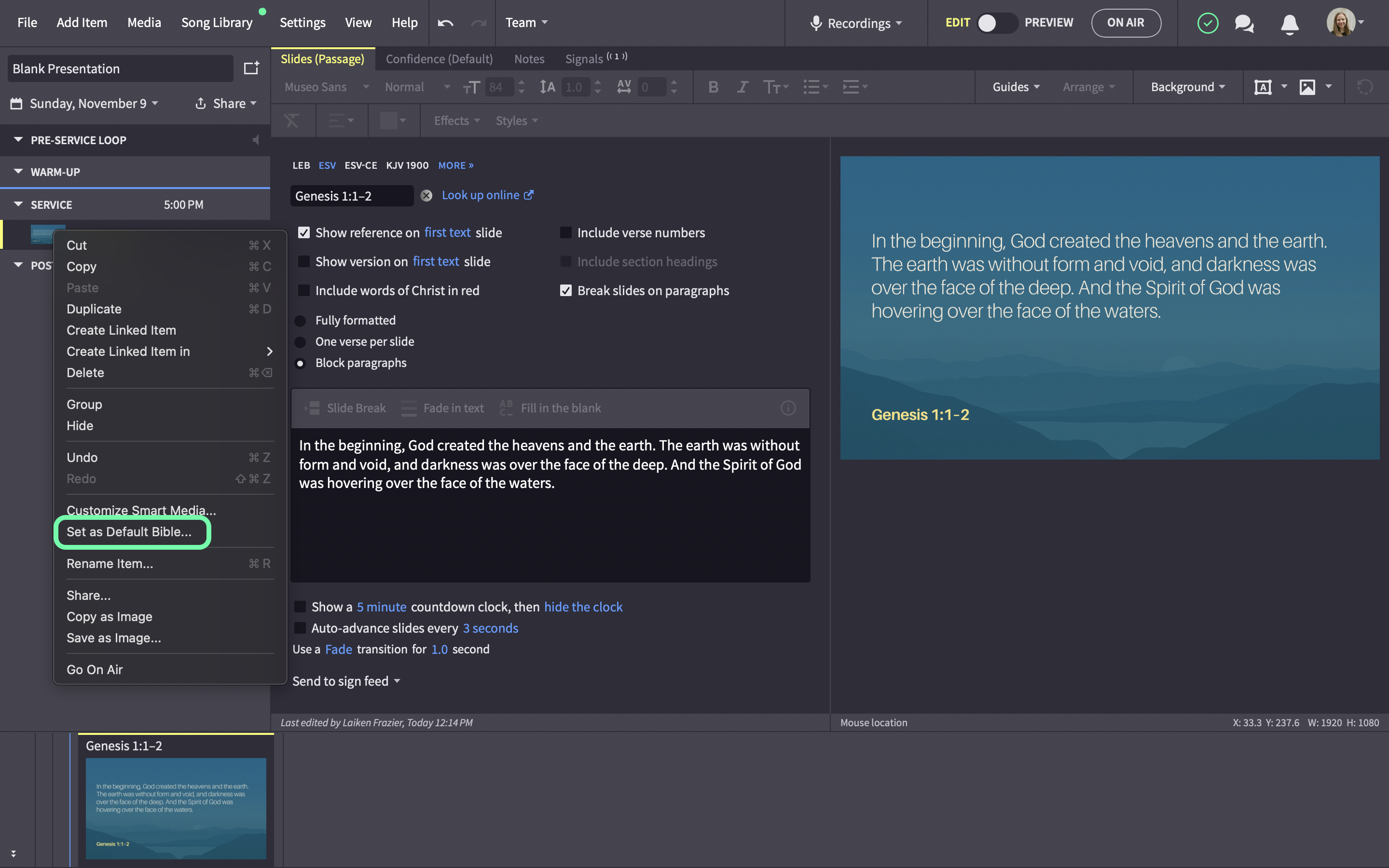Click the green sync status checkmark
Image resolution: width=1389 pixels, height=868 pixels.
(1208, 24)
